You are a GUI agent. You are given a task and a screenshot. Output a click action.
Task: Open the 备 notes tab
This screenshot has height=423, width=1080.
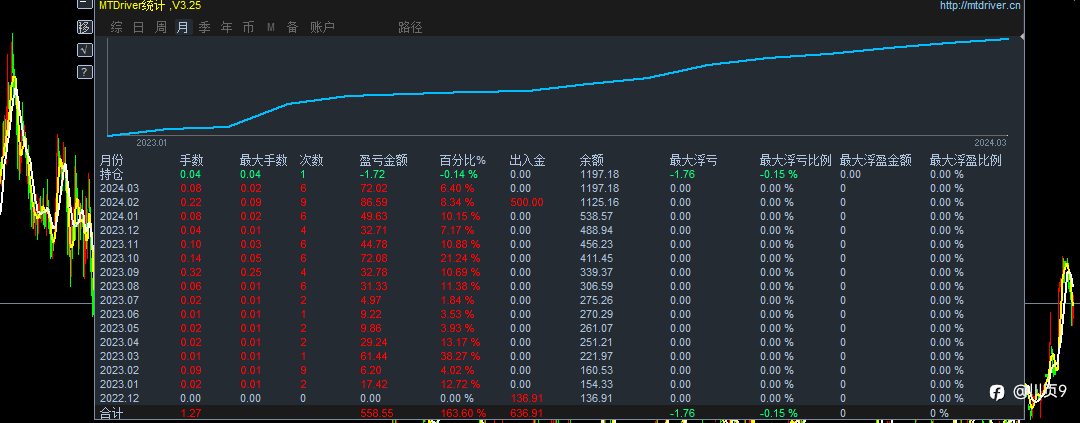pyautogui.click(x=293, y=28)
